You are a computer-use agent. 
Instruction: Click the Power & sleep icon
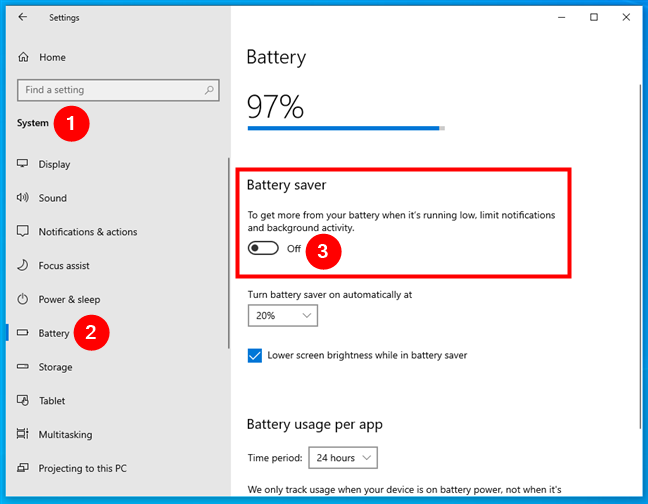point(22,299)
